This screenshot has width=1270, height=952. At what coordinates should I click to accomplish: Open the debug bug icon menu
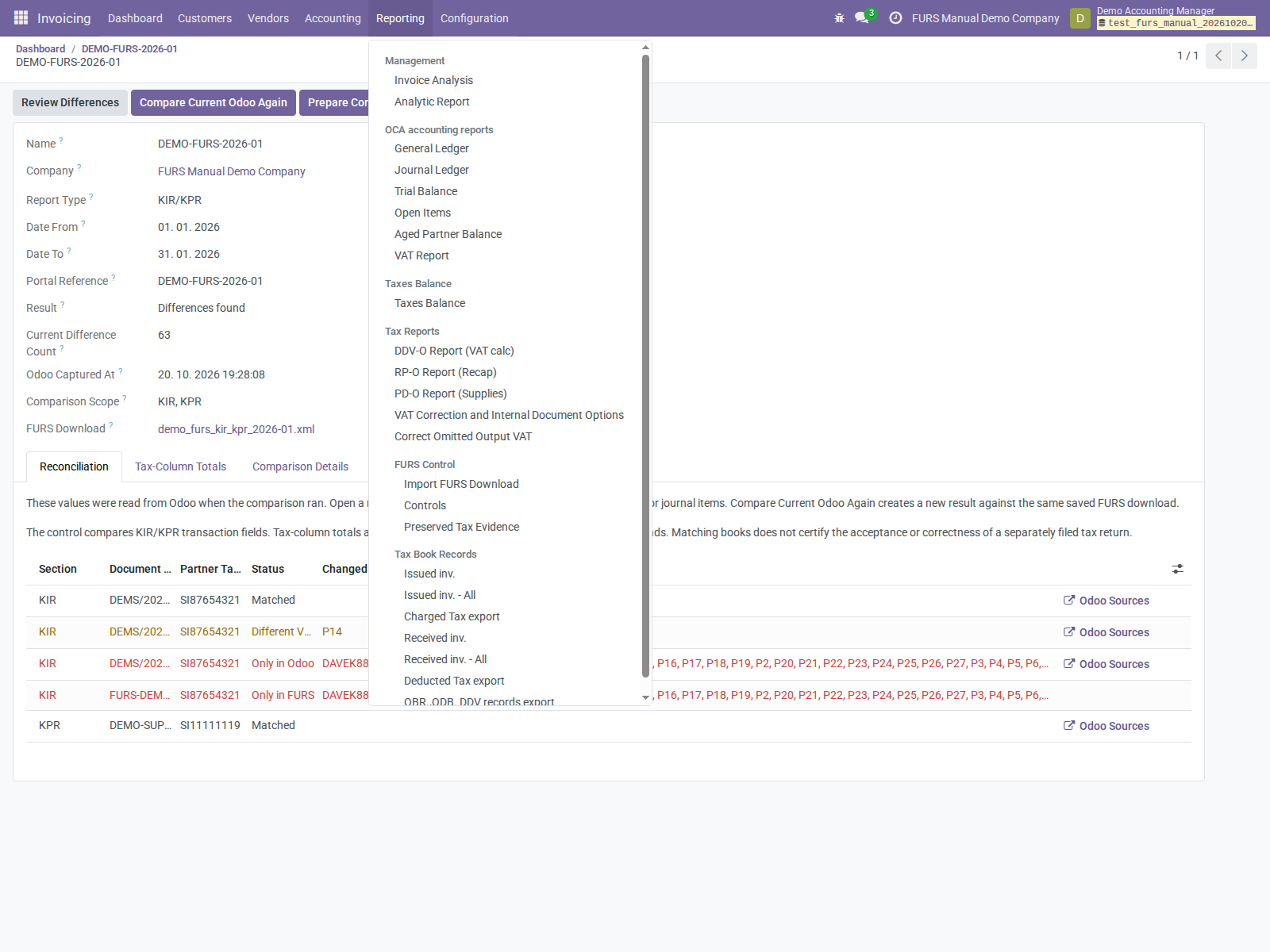coord(839,17)
